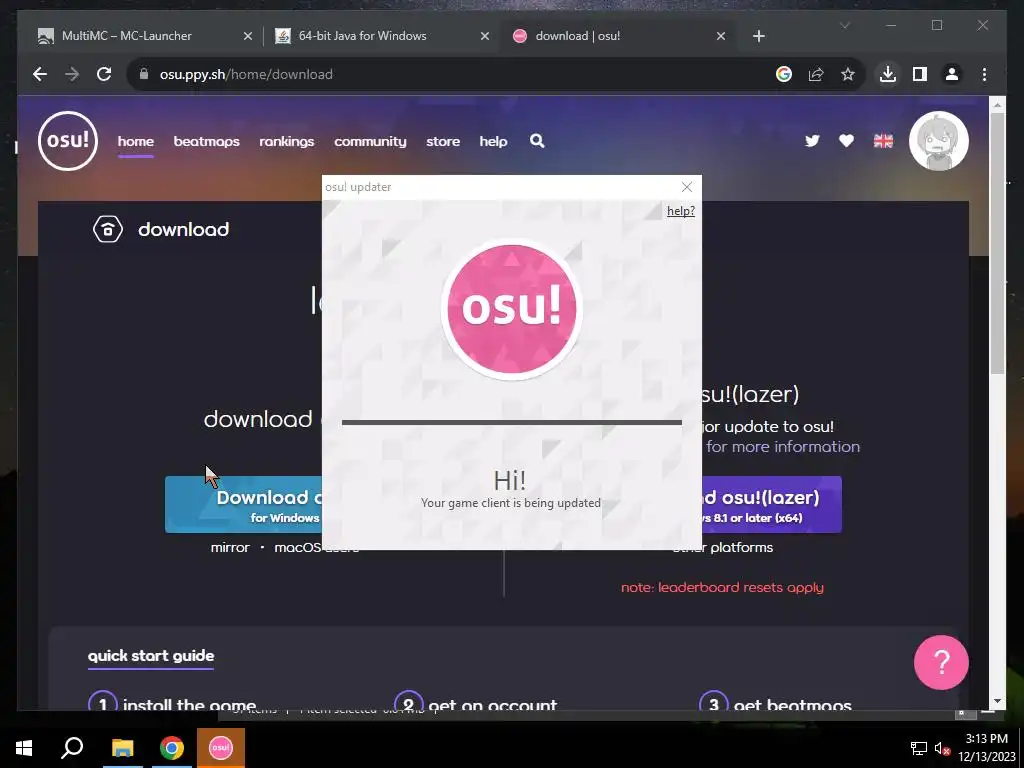The width and height of the screenshot is (1024, 768).
Task: Open Chrome three-dot menu
Action: (x=984, y=74)
